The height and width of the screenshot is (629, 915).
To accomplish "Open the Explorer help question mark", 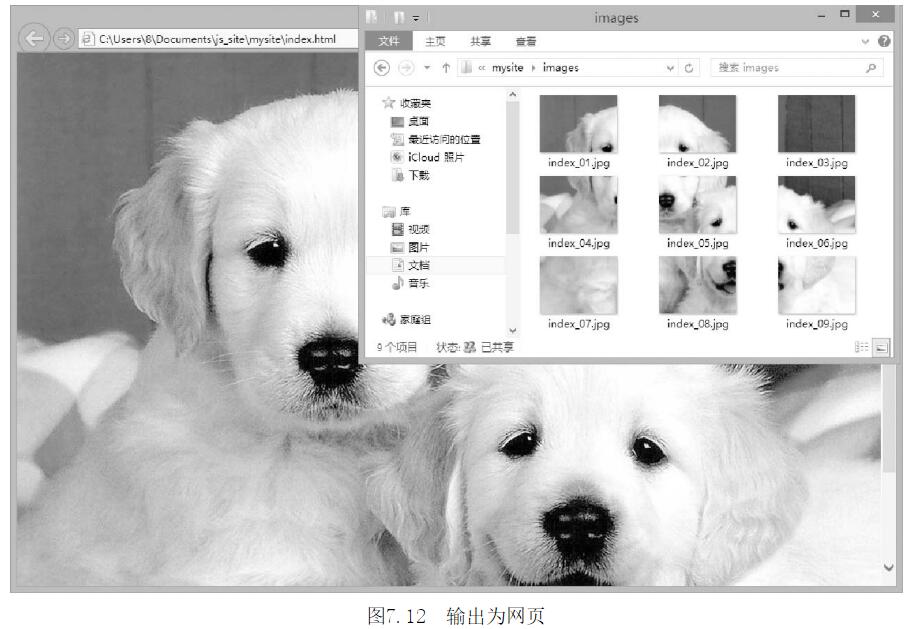I will 884,41.
